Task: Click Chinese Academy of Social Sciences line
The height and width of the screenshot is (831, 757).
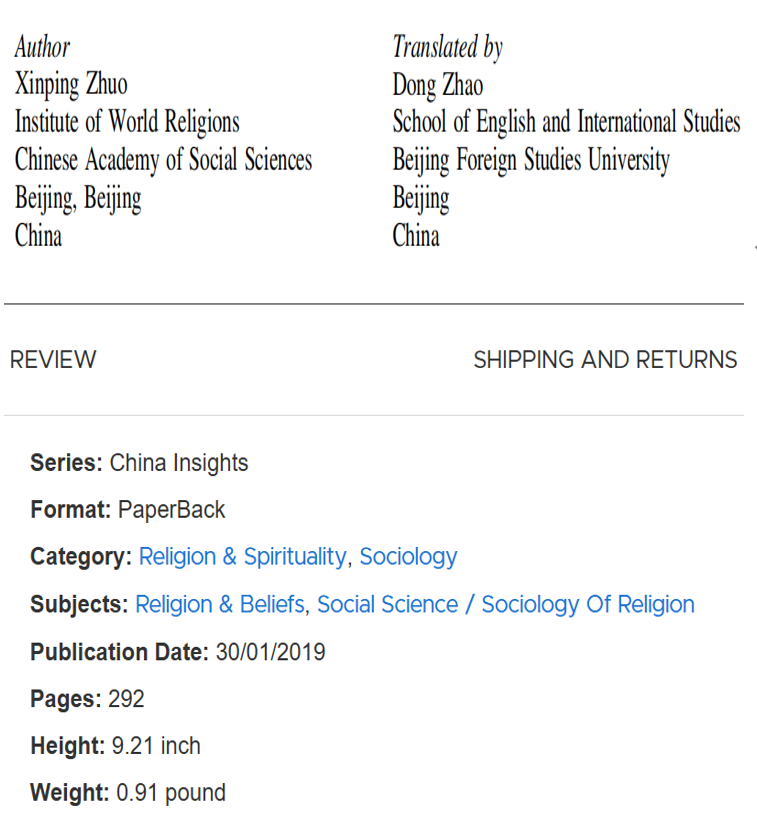Action: click(x=163, y=160)
